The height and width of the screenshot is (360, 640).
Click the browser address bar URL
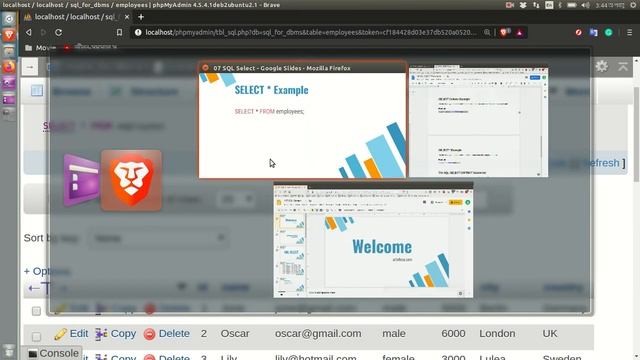(x=311, y=32)
